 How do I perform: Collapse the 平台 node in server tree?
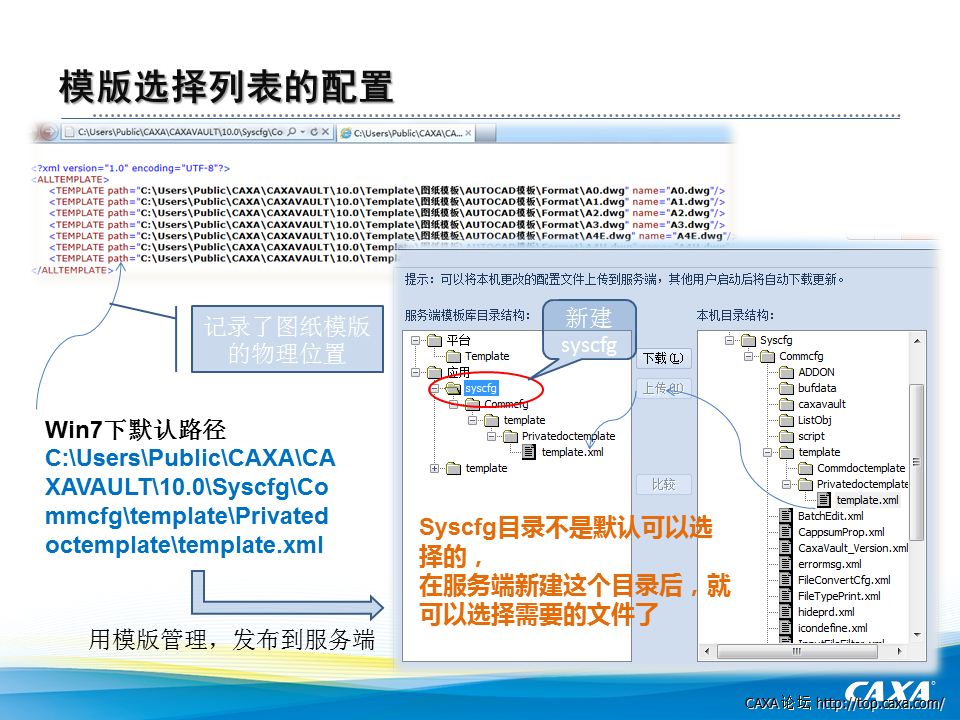click(x=416, y=340)
